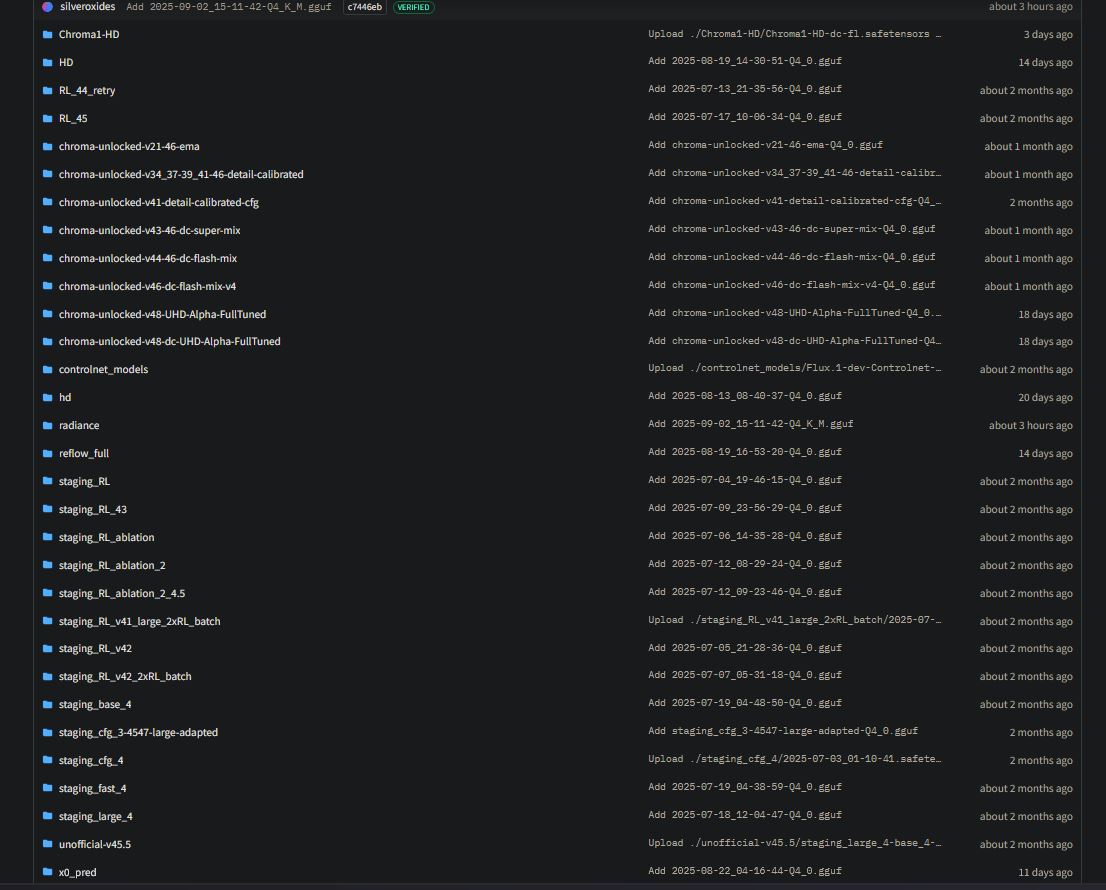Viewport: 1106px width, 890px height.
Task: Open commit Add 2025-08-19_16-53-20-Q4_0.gguf
Action: click(x=745, y=452)
